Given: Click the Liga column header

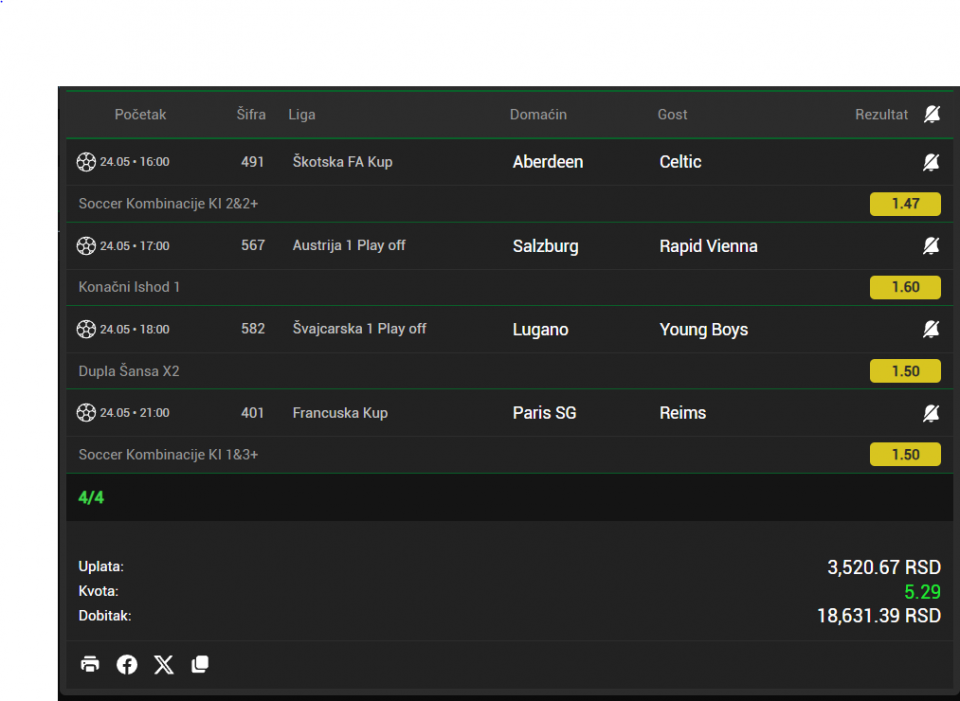Looking at the screenshot, I should tap(302, 115).
